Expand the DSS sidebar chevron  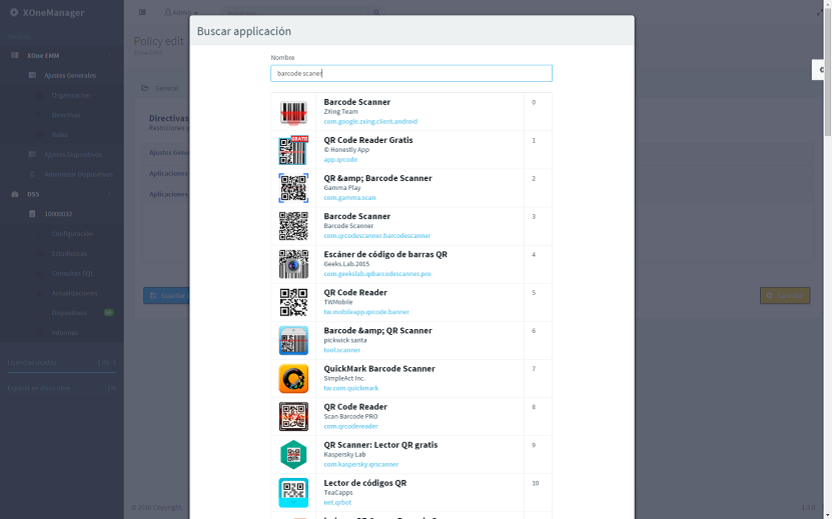click(109, 194)
